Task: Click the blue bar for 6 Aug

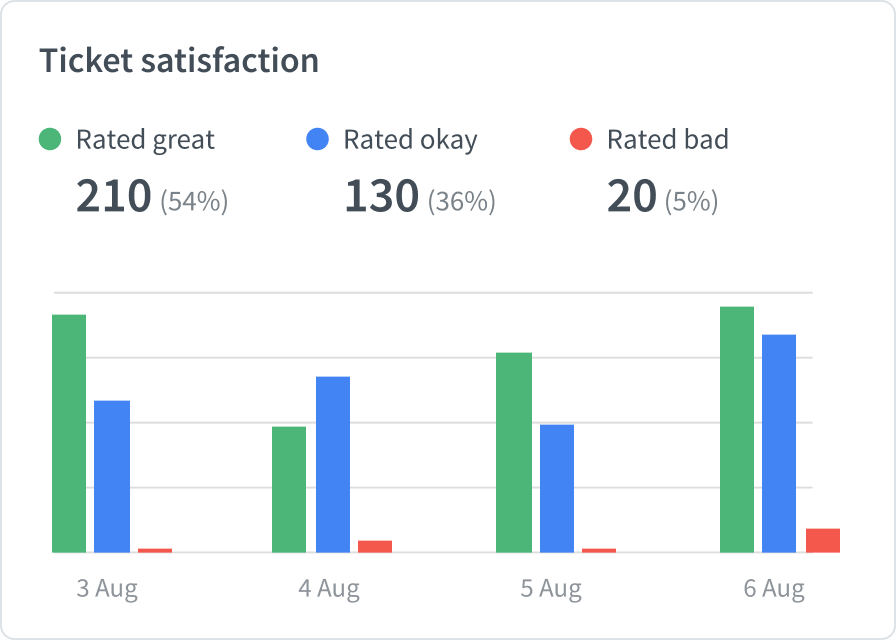Action: pyautogui.click(x=779, y=443)
